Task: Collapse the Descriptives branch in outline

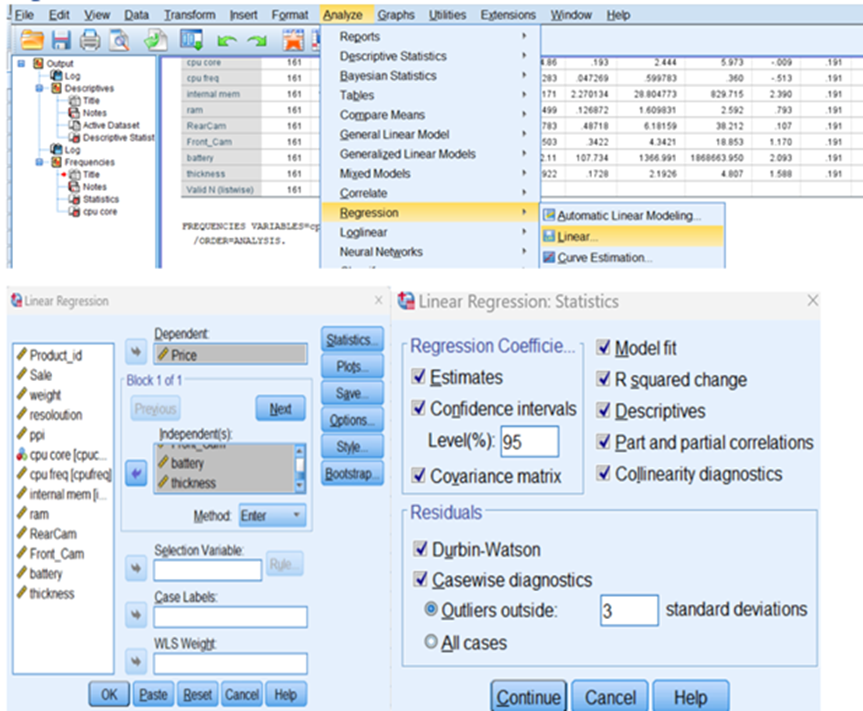Action: (x=40, y=88)
